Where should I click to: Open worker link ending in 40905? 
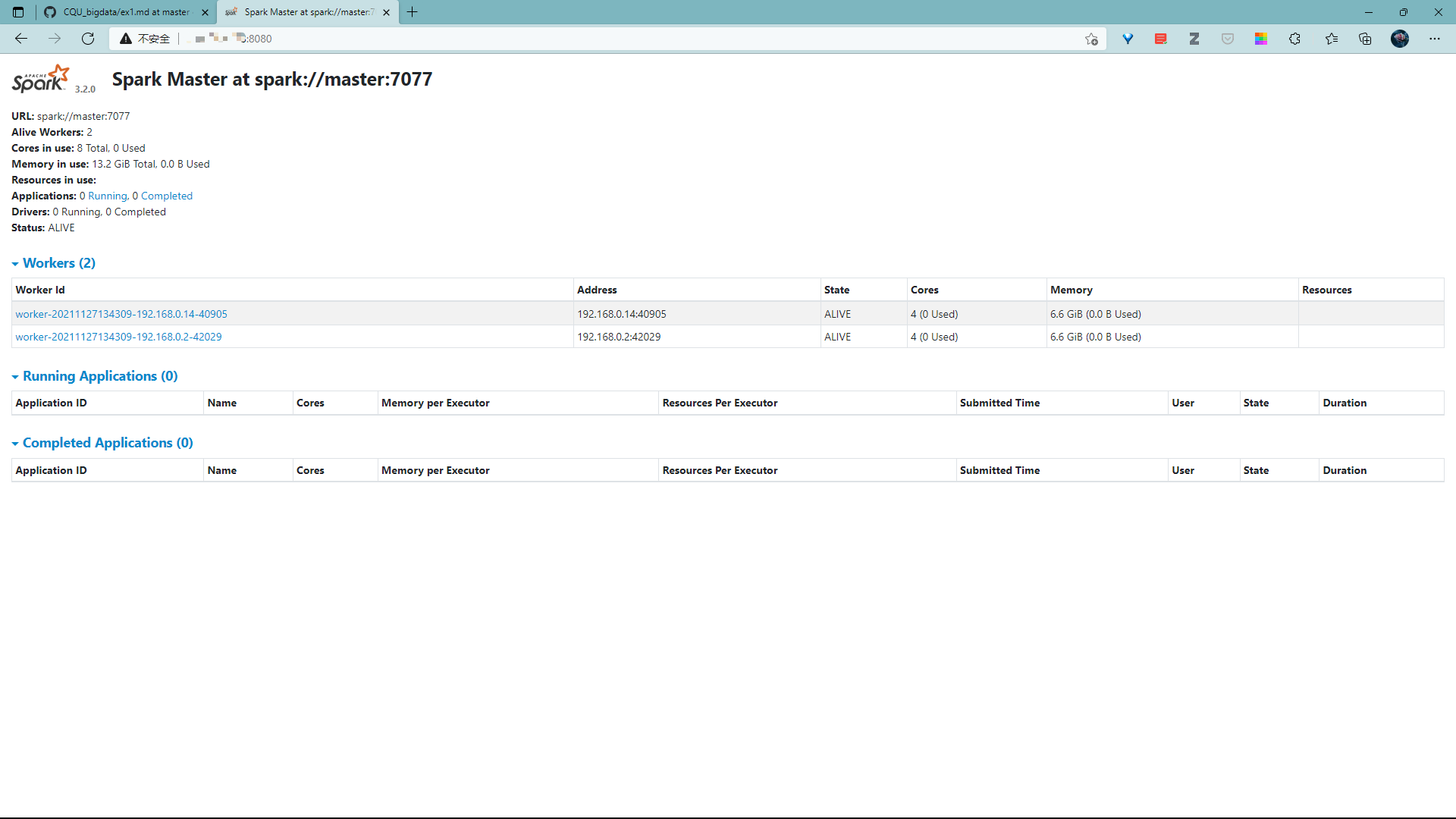pyautogui.click(x=121, y=314)
